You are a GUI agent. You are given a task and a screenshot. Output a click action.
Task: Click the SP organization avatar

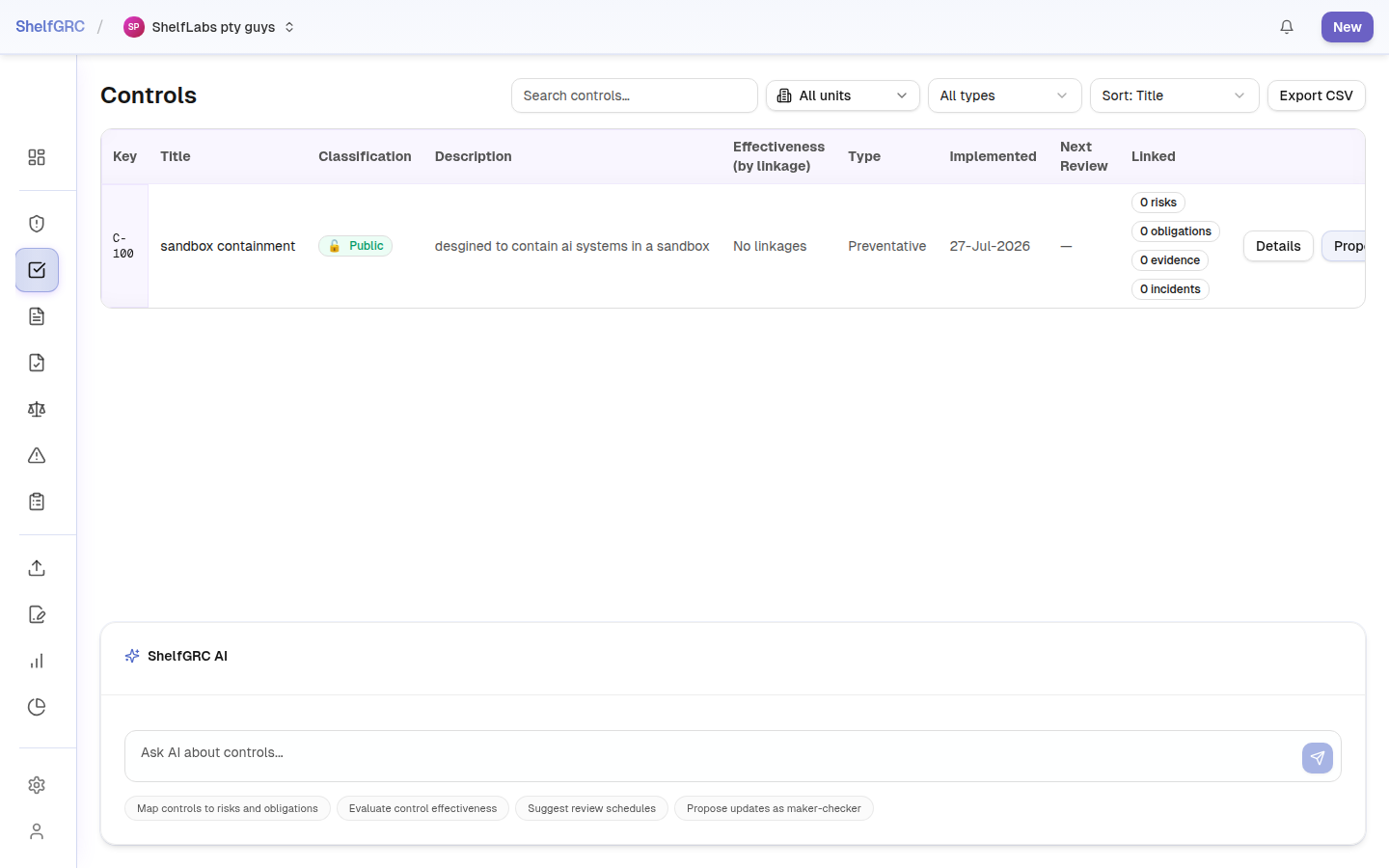click(x=134, y=27)
